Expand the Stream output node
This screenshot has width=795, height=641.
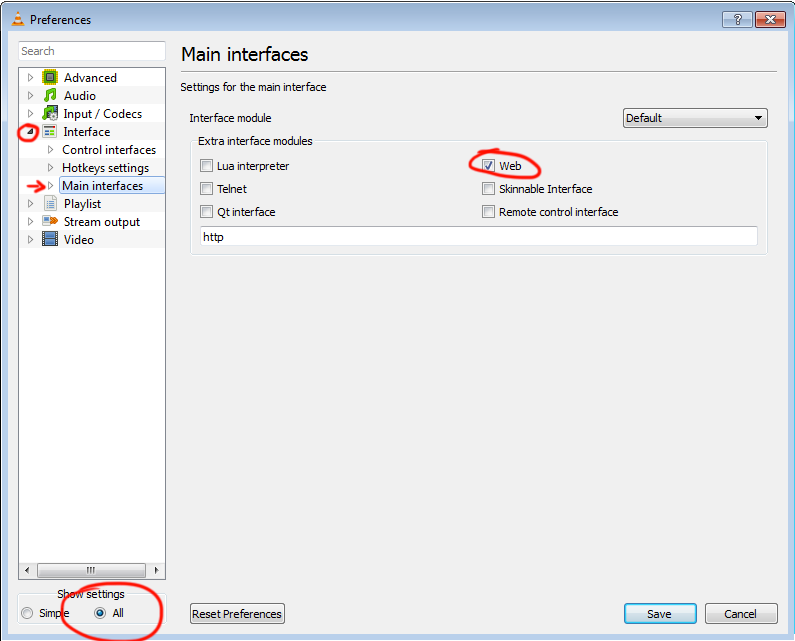coord(30,221)
